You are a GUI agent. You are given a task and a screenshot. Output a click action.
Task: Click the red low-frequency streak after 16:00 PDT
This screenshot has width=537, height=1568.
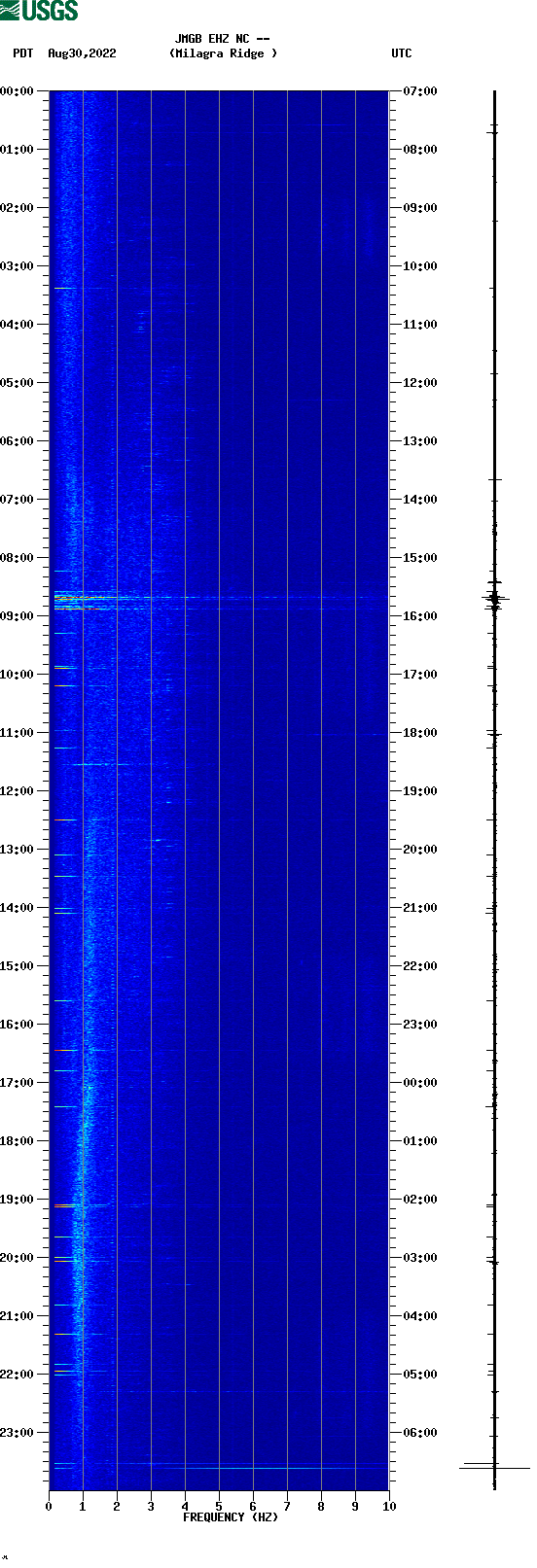click(x=64, y=1050)
